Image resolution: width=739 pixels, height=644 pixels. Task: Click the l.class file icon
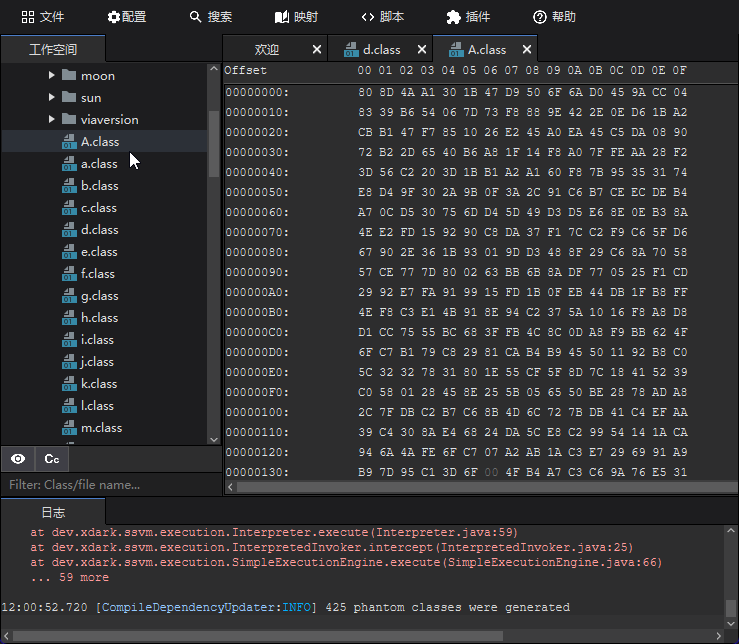[x=69, y=405]
